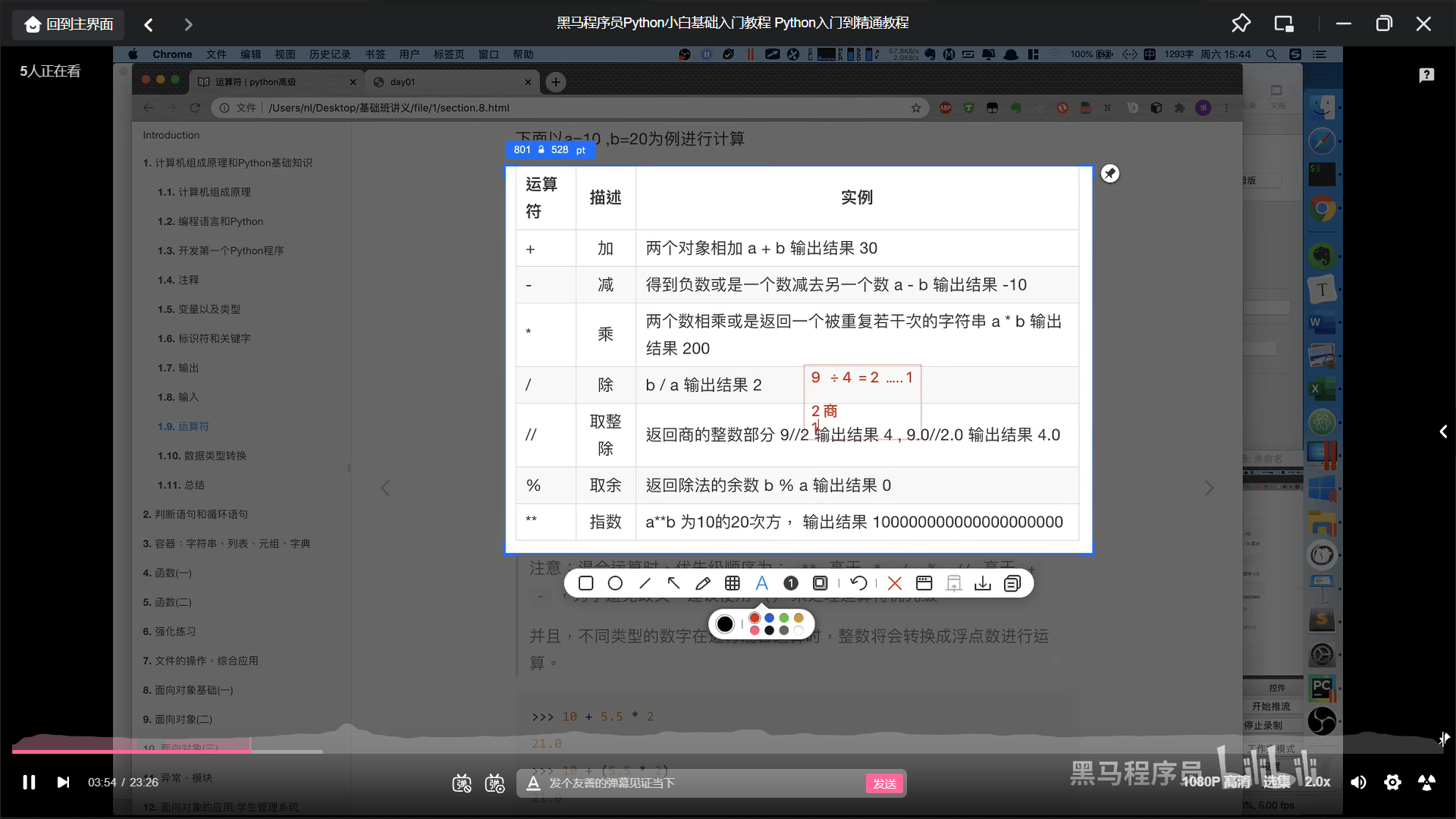Click the pink 发送 send button

tap(884, 783)
